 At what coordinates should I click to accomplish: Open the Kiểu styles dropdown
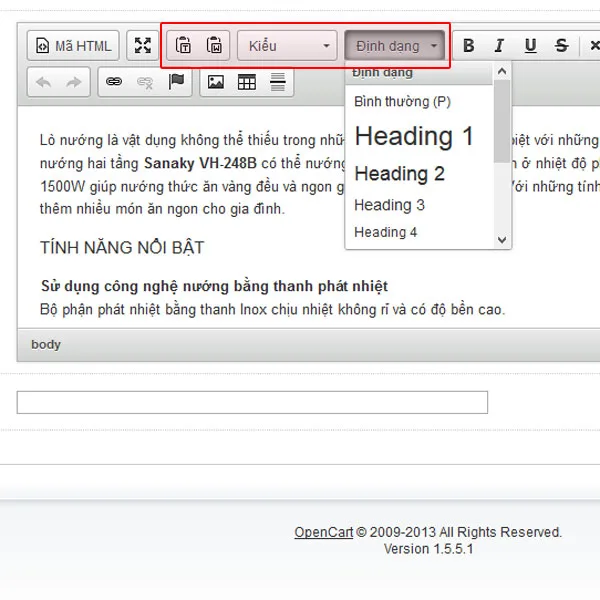tap(288, 46)
